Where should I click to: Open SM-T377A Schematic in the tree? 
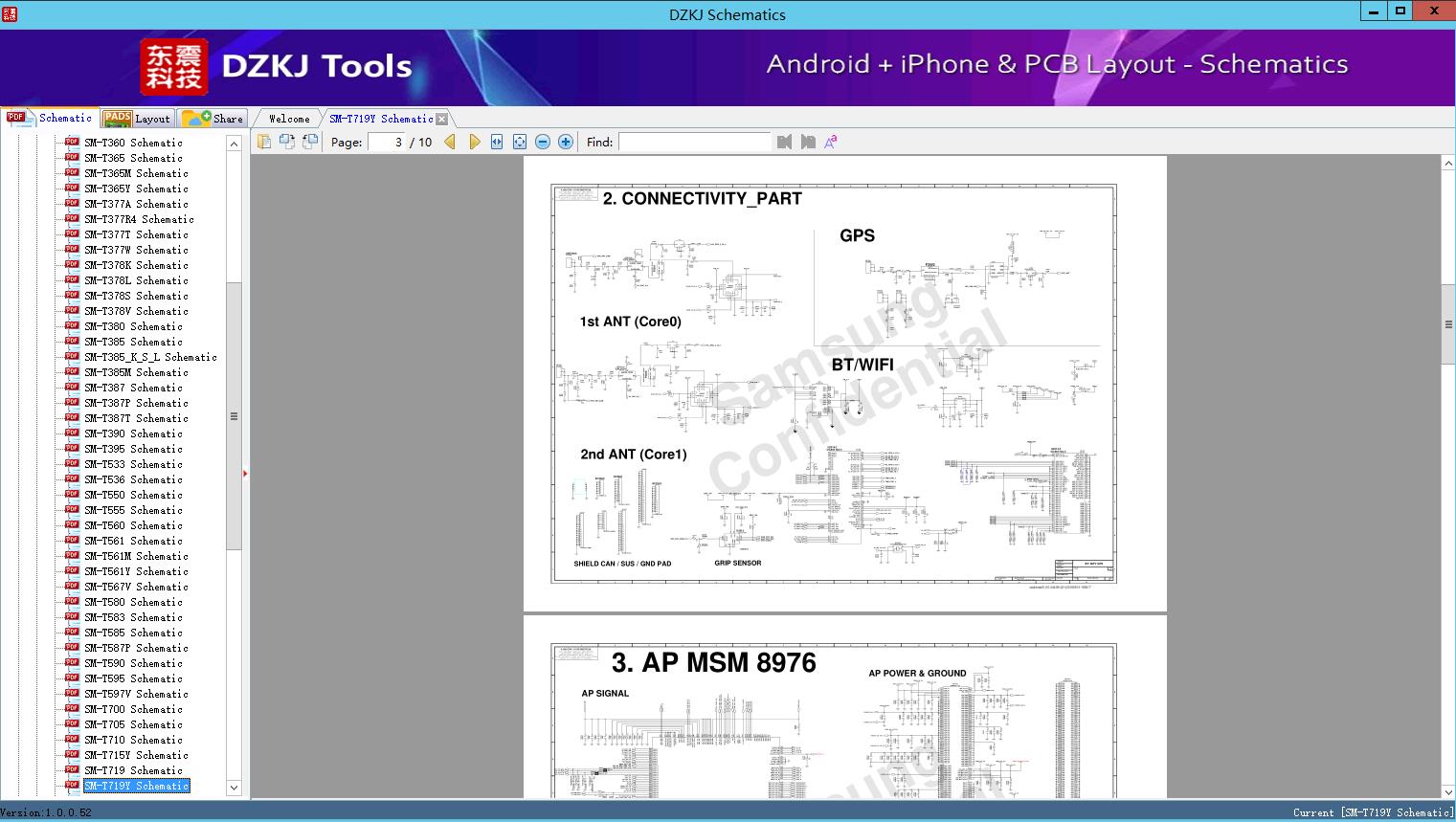pyautogui.click(x=136, y=204)
